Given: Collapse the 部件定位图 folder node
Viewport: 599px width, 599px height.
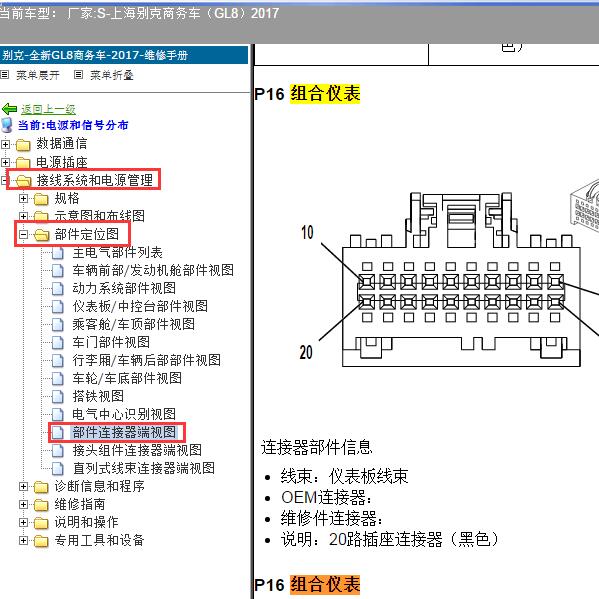Looking at the screenshot, I should pos(23,235).
